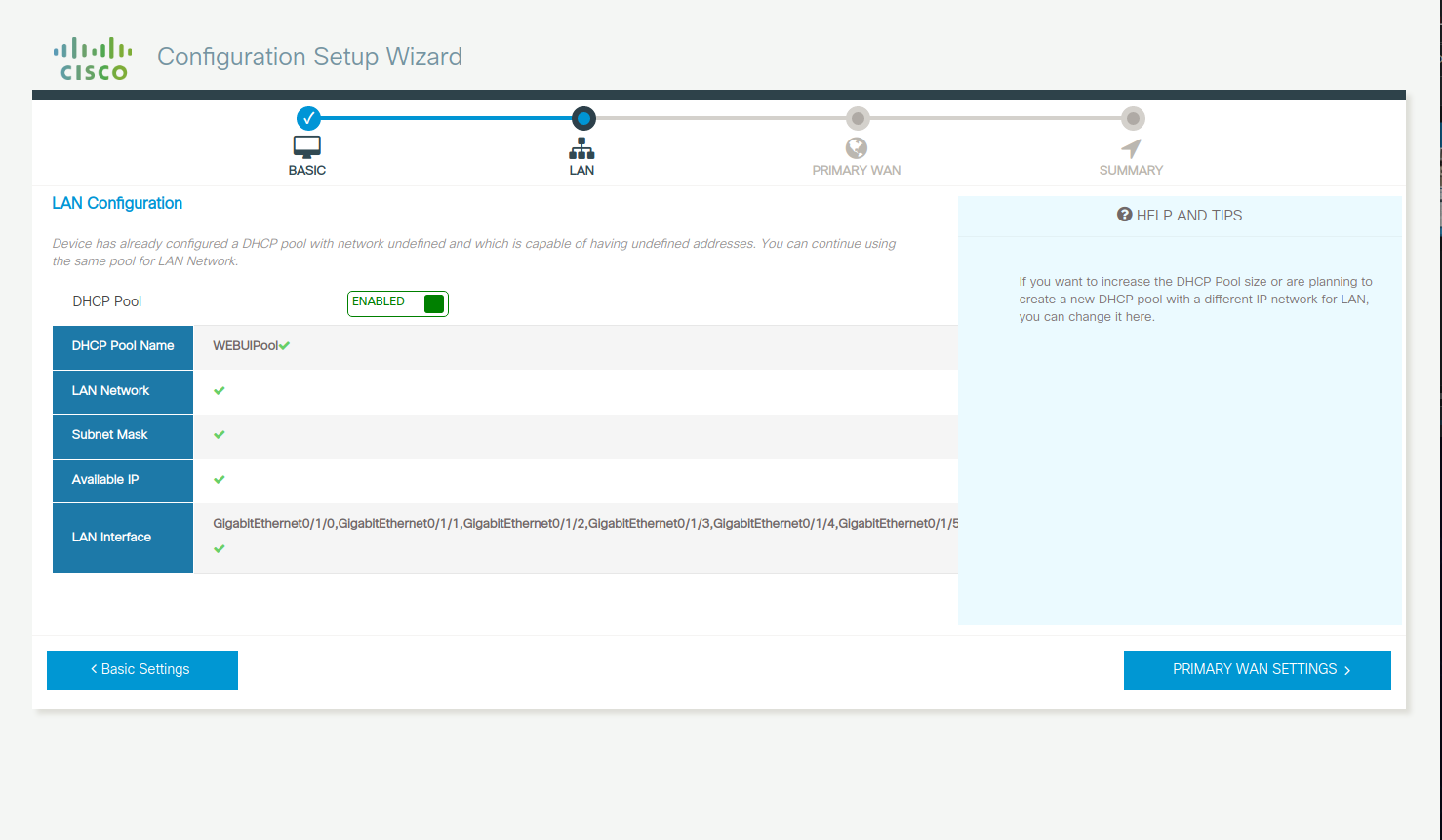Click the green check beside WEBUIPool
The width and height of the screenshot is (1442, 840).
(286, 344)
